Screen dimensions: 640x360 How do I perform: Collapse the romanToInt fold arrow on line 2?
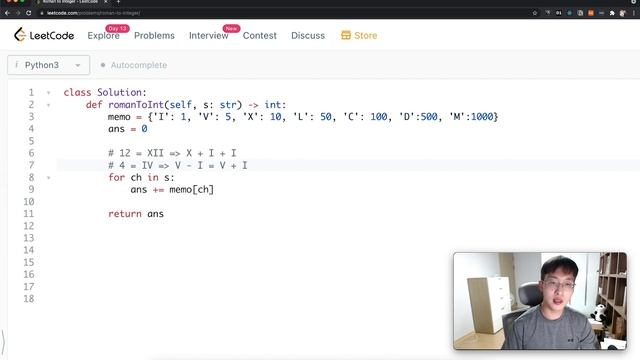tap(49, 105)
